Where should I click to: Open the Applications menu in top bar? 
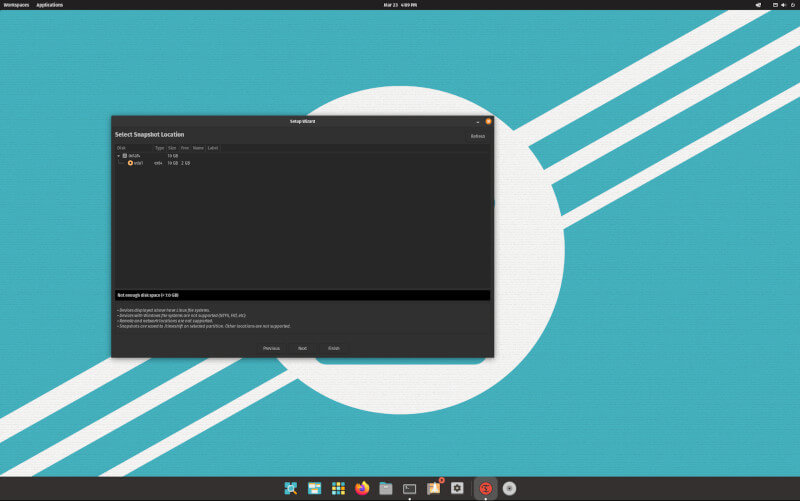[x=50, y=5]
